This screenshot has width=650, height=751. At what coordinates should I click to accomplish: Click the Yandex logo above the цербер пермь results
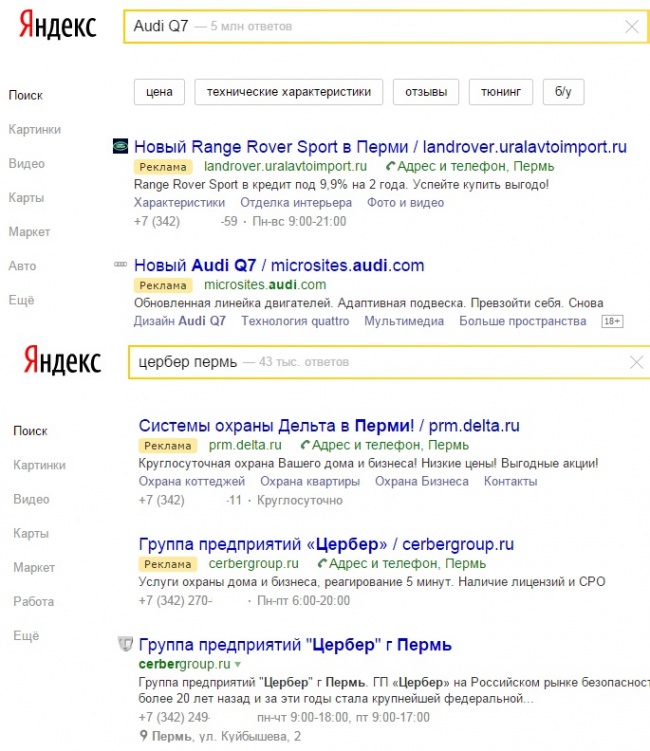click(x=62, y=360)
